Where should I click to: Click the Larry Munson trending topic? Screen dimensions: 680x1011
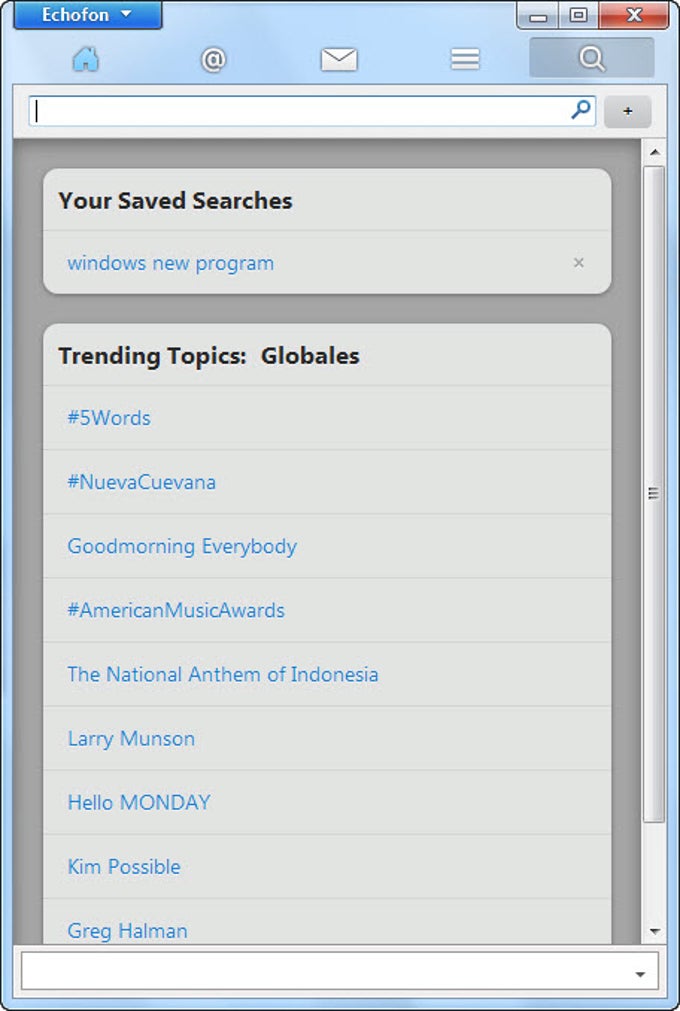point(131,738)
